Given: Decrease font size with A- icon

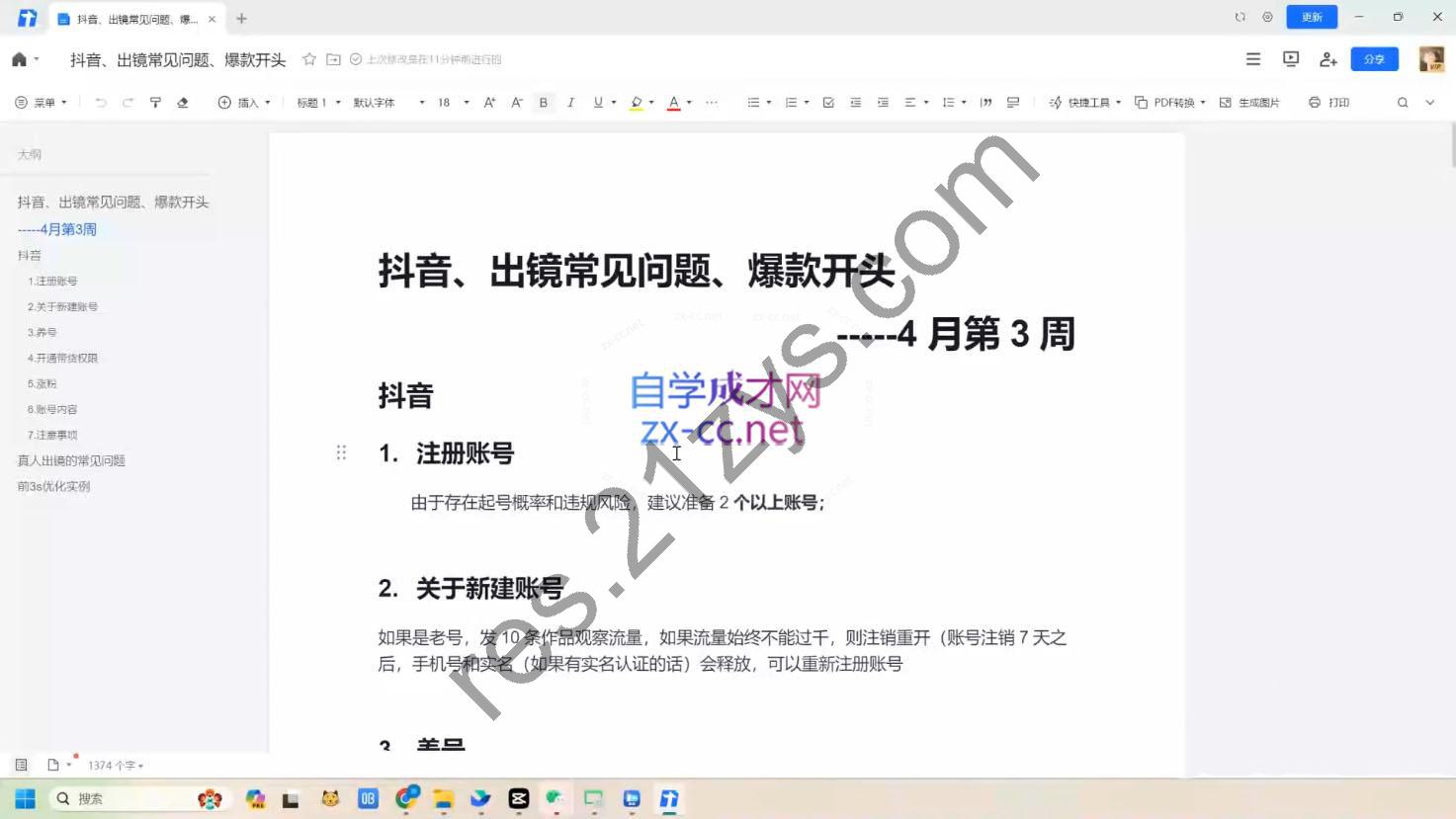Looking at the screenshot, I should [516, 103].
